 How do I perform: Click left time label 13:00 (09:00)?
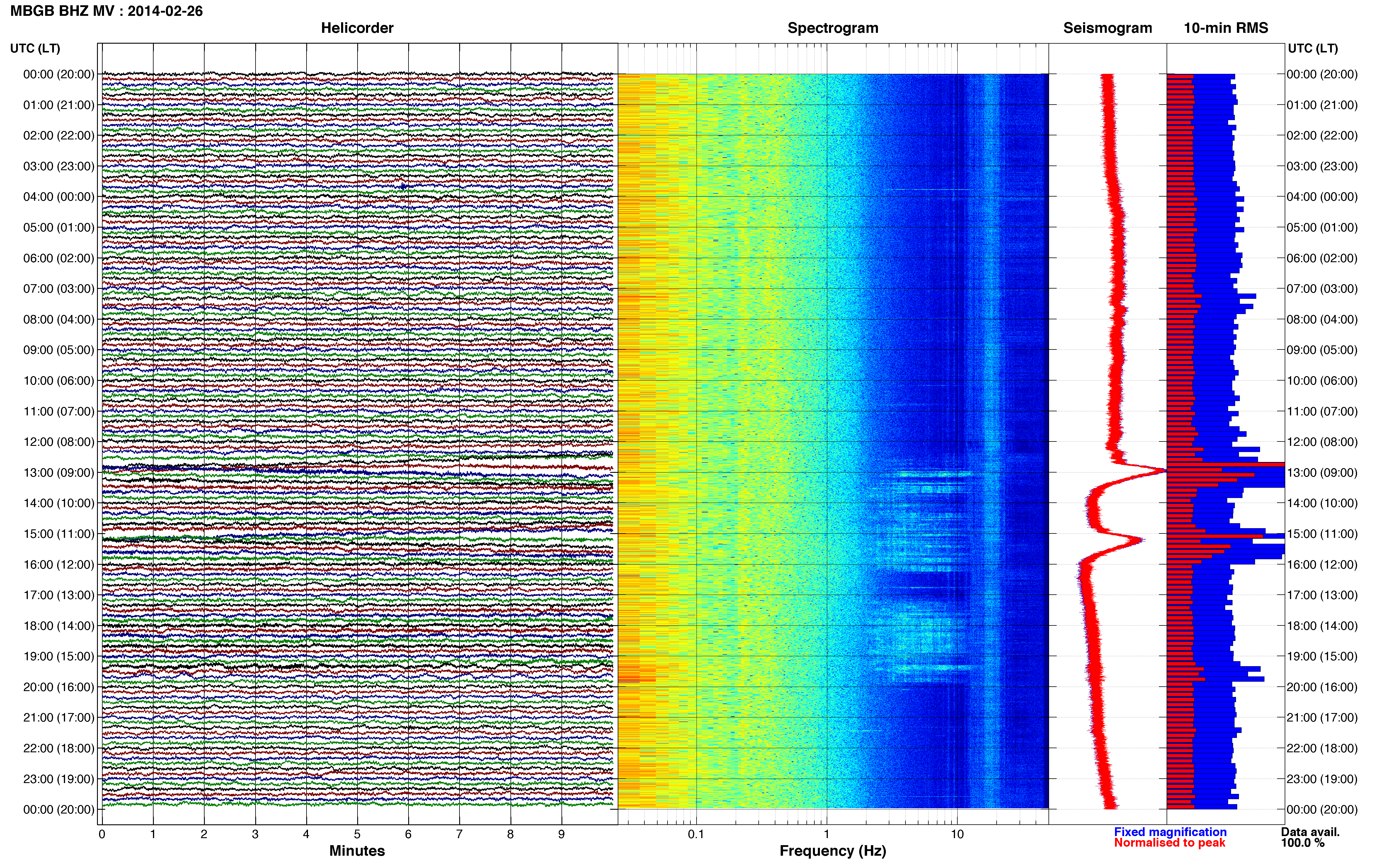click(59, 473)
